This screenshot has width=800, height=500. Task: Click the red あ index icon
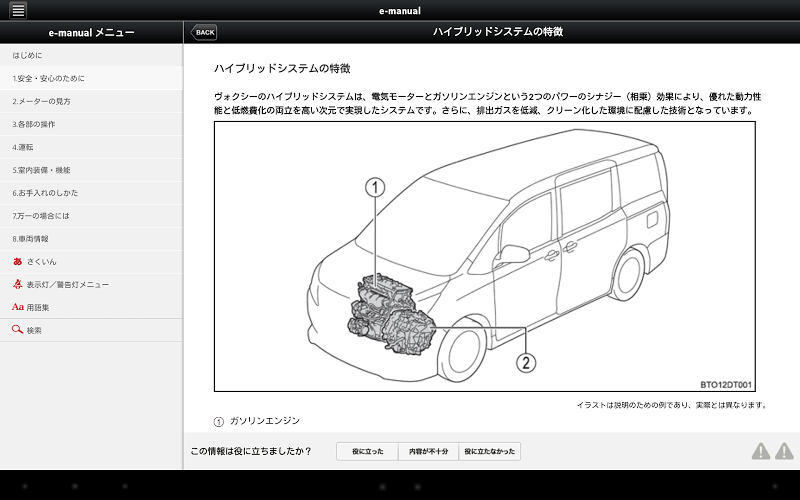[x=17, y=261]
